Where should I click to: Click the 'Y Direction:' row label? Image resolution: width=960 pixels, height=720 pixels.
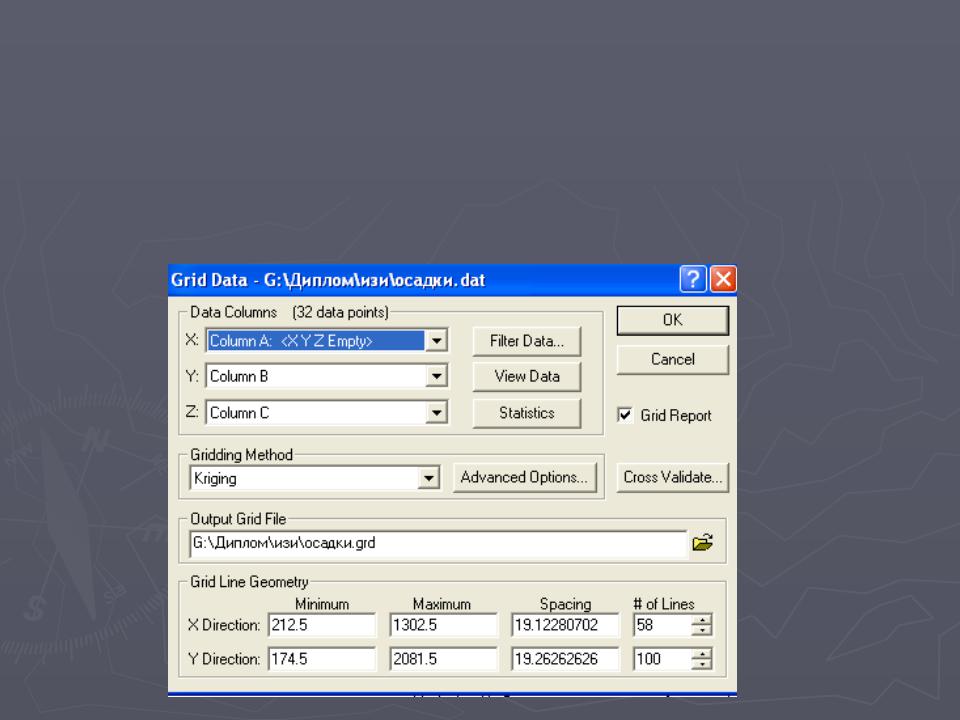click(x=223, y=659)
